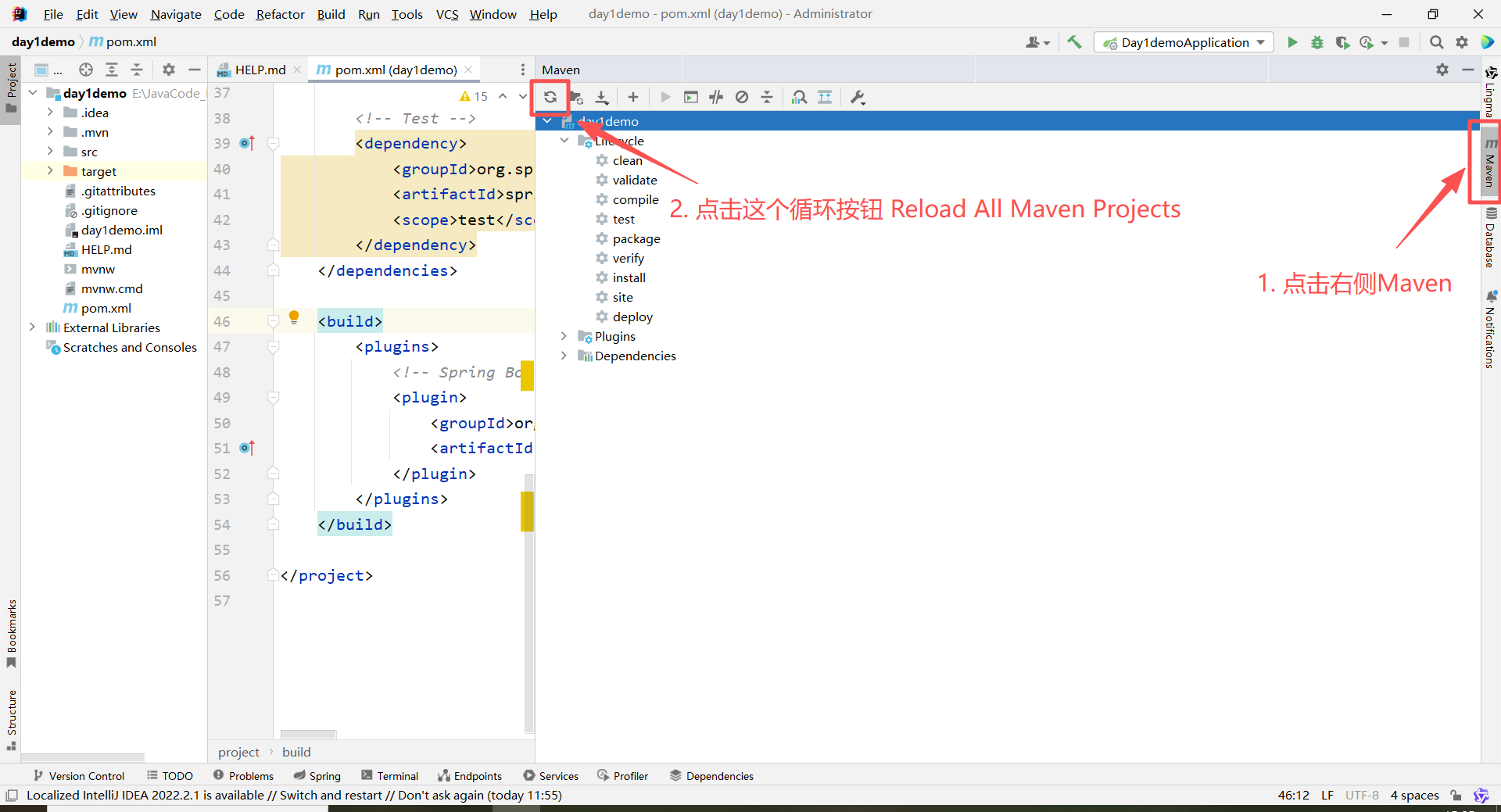1501x812 pixels.
Task: Open Maven panel gear options
Action: (1442, 70)
